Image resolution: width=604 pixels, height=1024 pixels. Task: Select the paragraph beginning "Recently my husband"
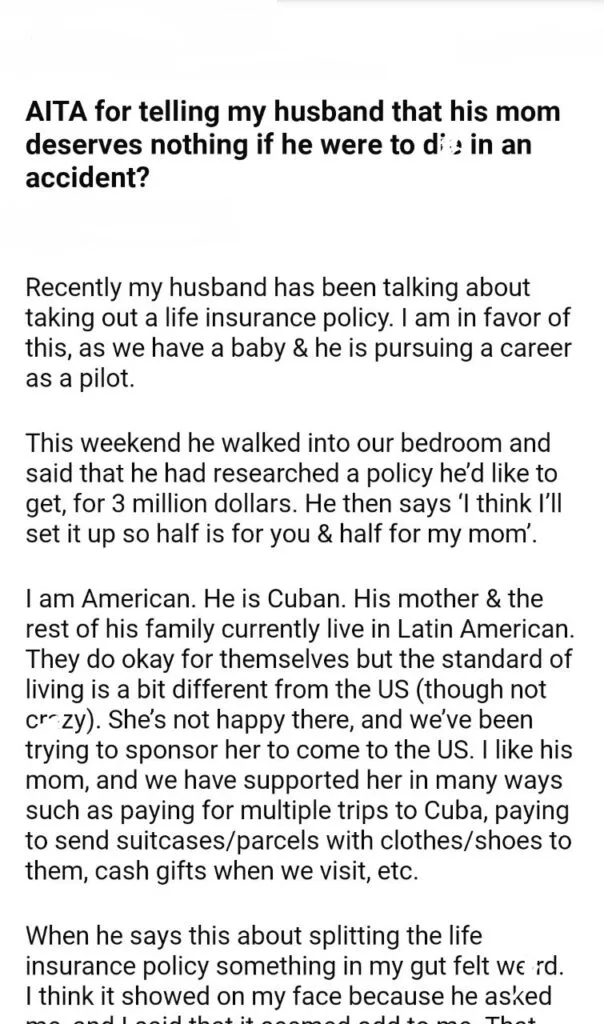pos(298,333)
